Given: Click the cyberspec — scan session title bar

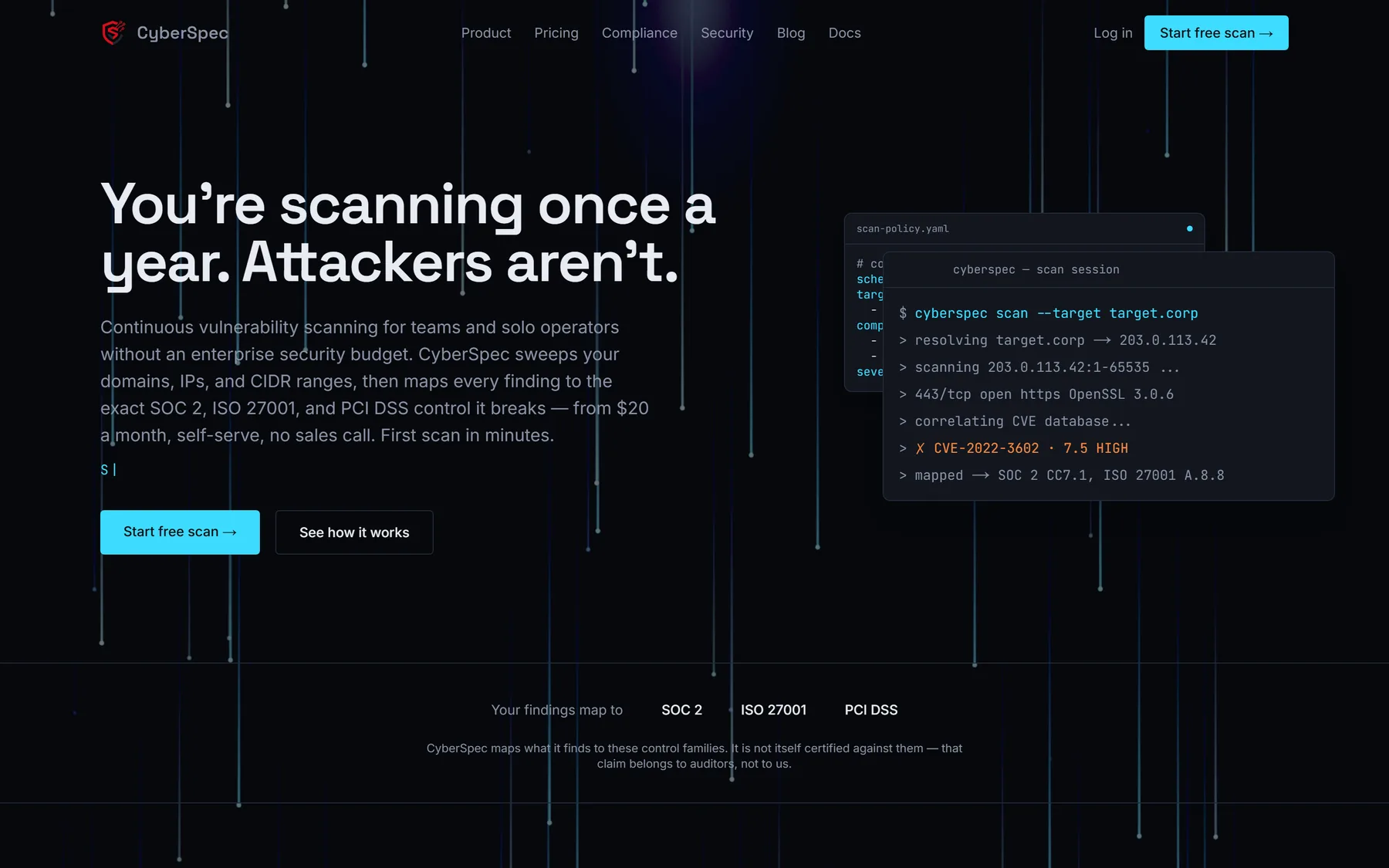Looking at the screenshot, I should tap(1109, 269).
